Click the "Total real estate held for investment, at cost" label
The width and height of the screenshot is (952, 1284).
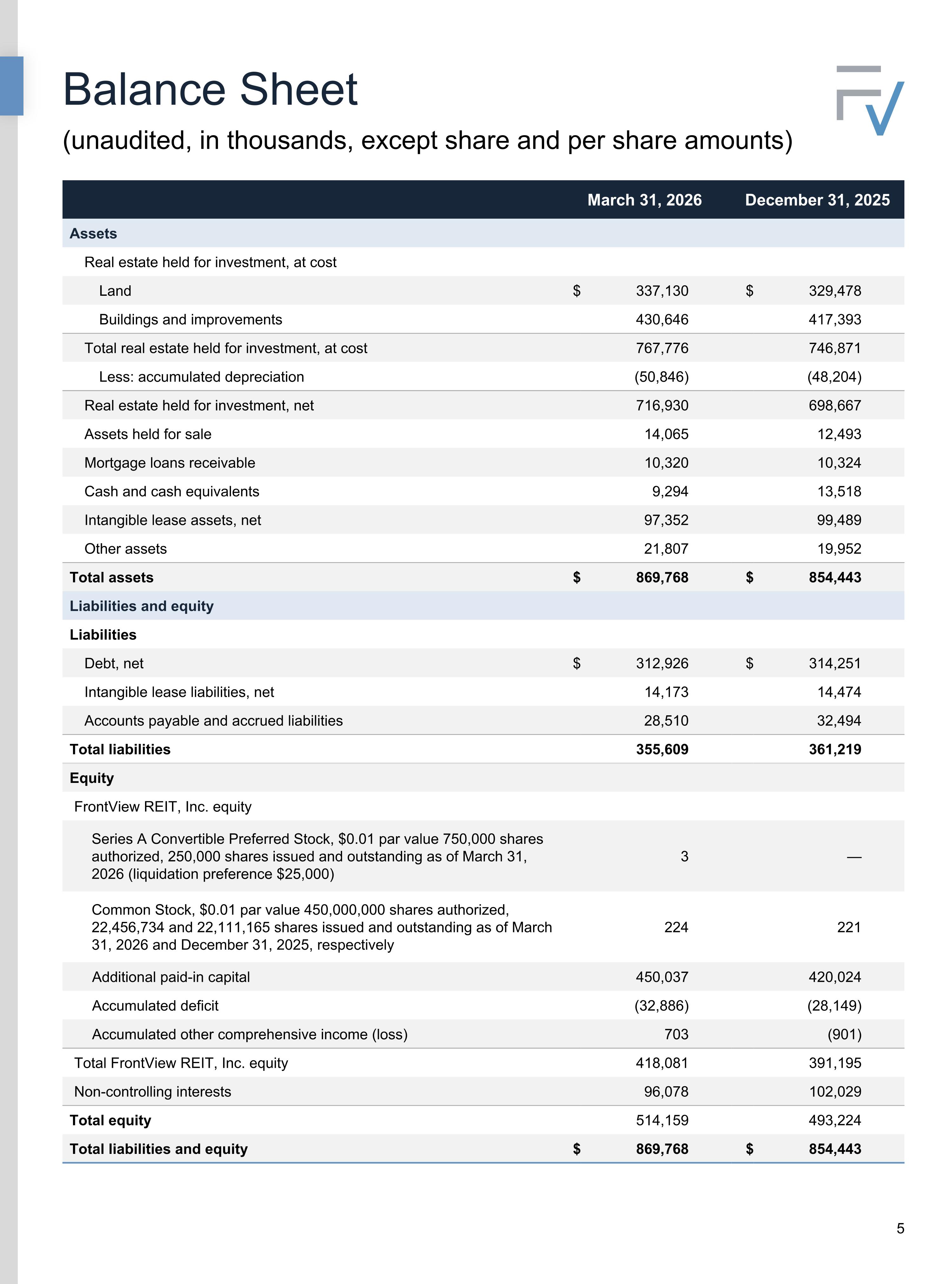tap(226, 348)
